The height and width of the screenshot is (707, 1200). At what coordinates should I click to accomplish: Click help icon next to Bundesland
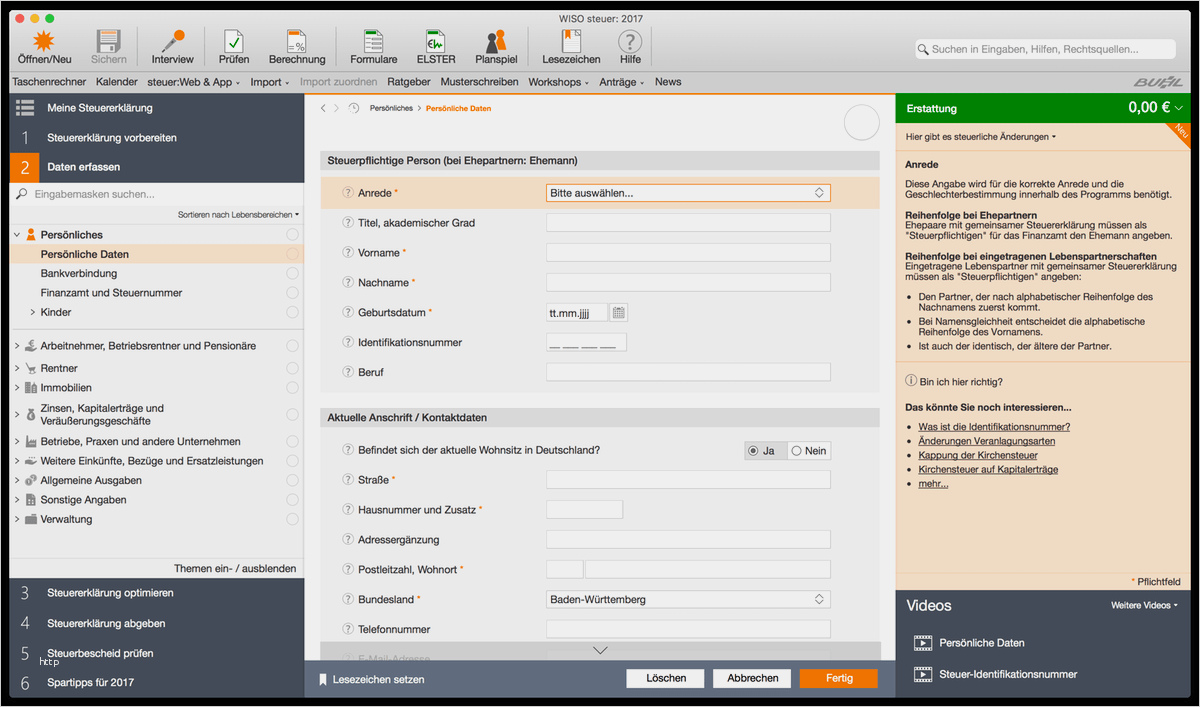click(x=348, y=599)
